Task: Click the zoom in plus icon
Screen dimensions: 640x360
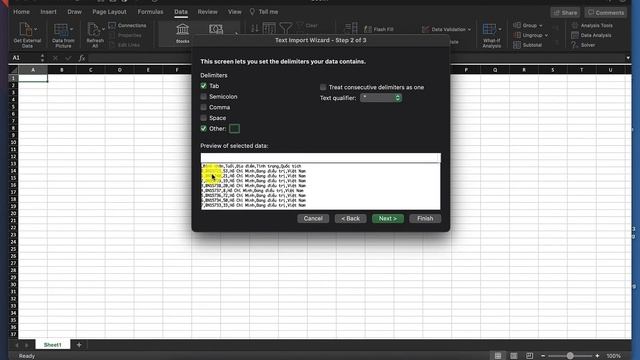Action: 598,356
